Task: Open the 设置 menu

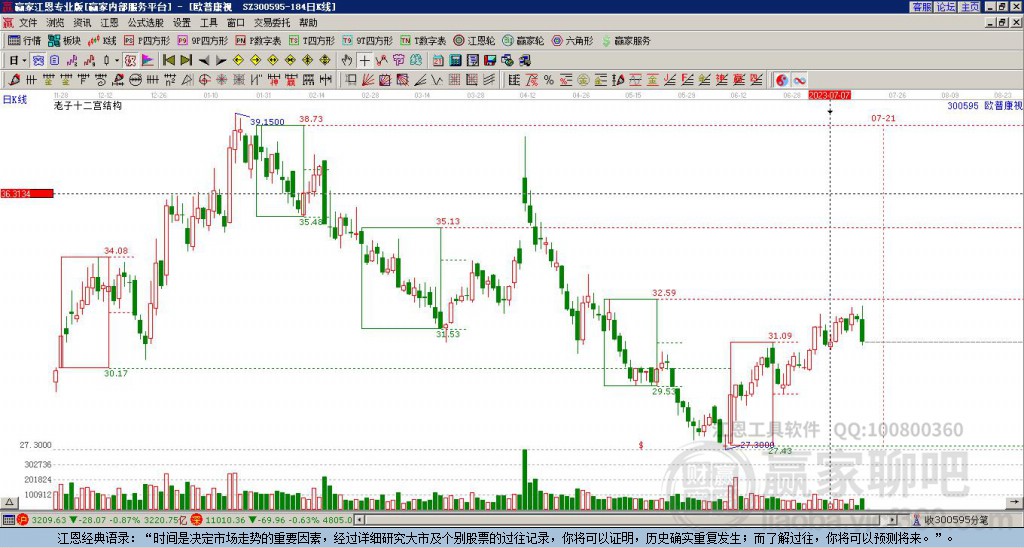Action: 182,23
